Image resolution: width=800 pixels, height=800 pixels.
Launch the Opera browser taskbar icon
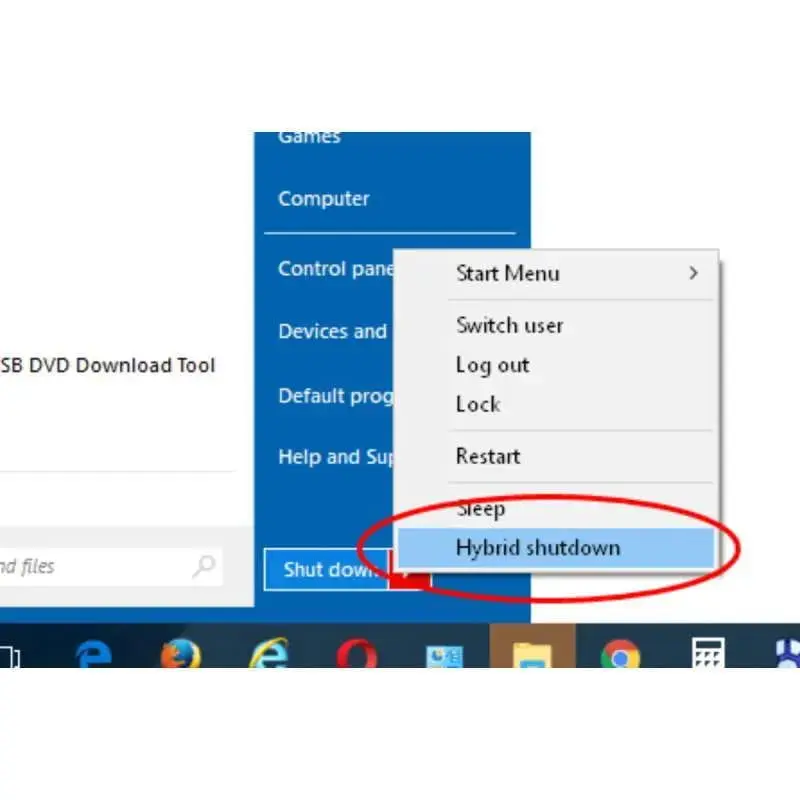(x=357, y=654)
